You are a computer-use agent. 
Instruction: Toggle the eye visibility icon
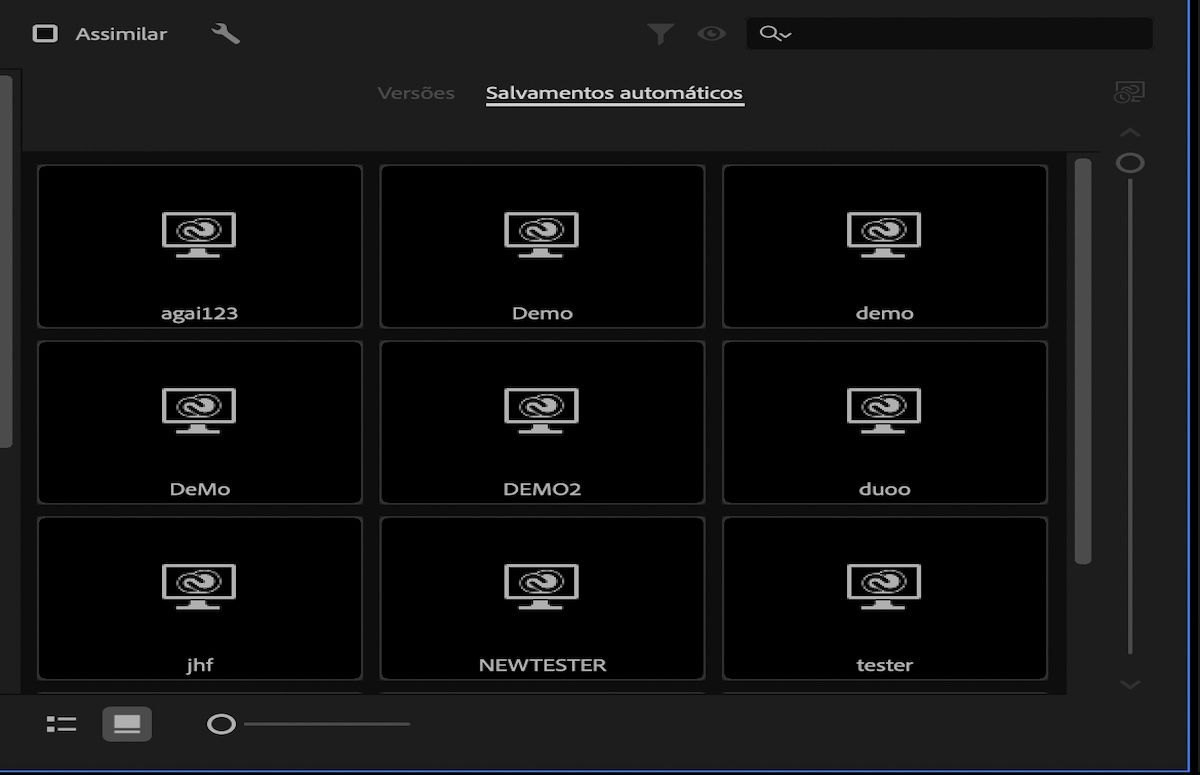coord(711,34)
